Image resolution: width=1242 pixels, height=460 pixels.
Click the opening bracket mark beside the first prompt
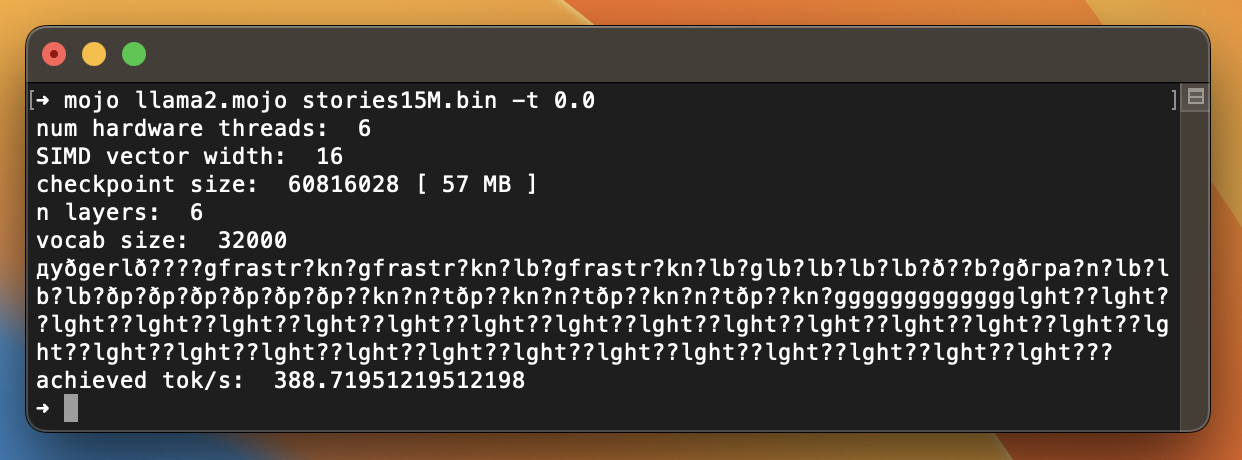32,100
